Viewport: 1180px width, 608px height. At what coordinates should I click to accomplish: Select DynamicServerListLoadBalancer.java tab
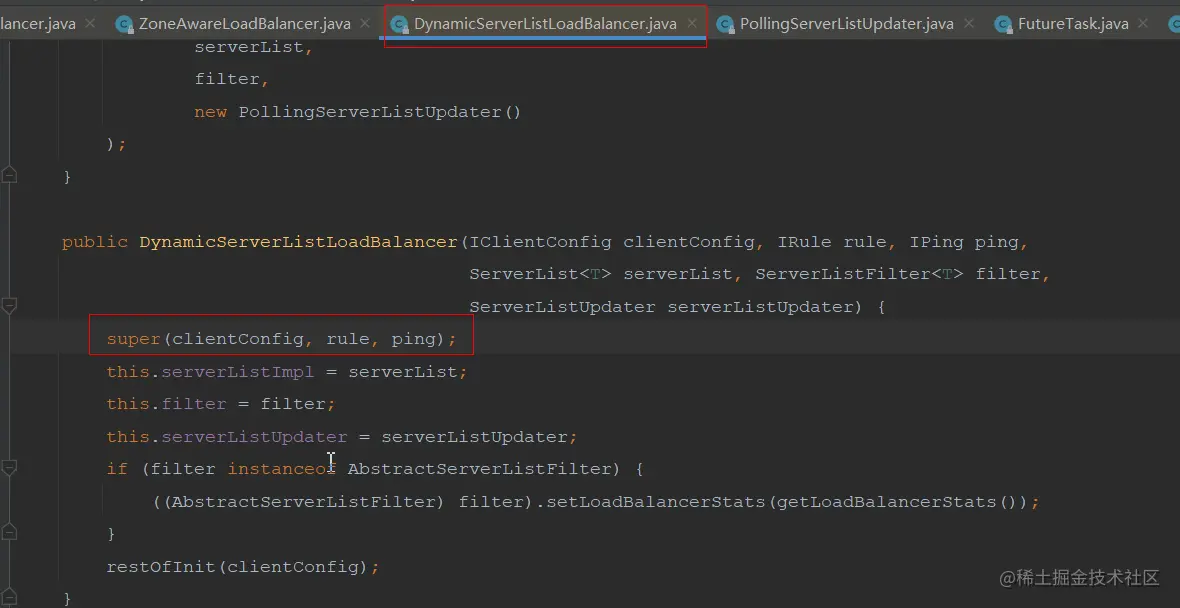(545, 24)
